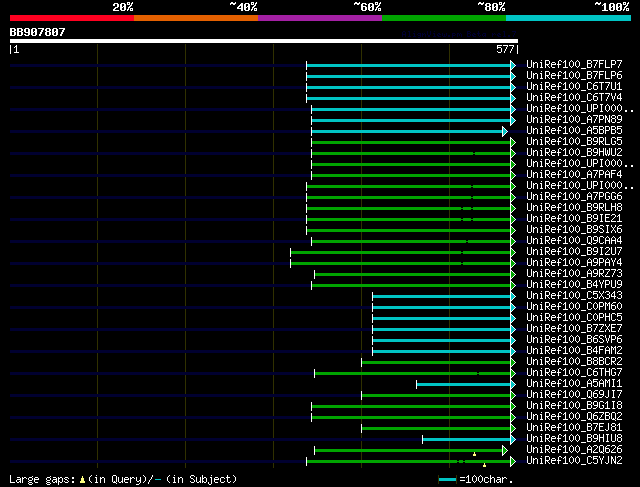Click the UniRef100_A7PGG6 text
This screenshot has width=640, height=487.
[574, 197]
